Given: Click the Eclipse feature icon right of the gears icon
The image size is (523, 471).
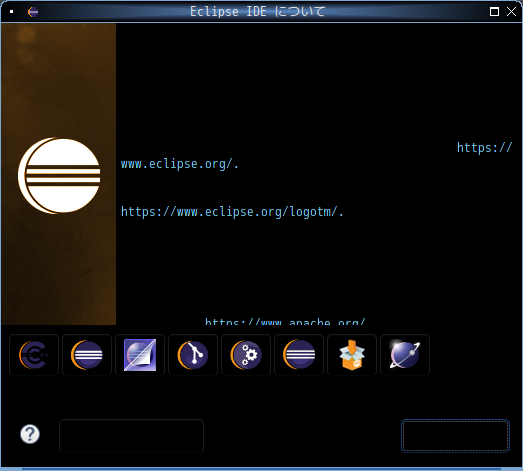Looking at the screenshot, I should coord(299,355).
